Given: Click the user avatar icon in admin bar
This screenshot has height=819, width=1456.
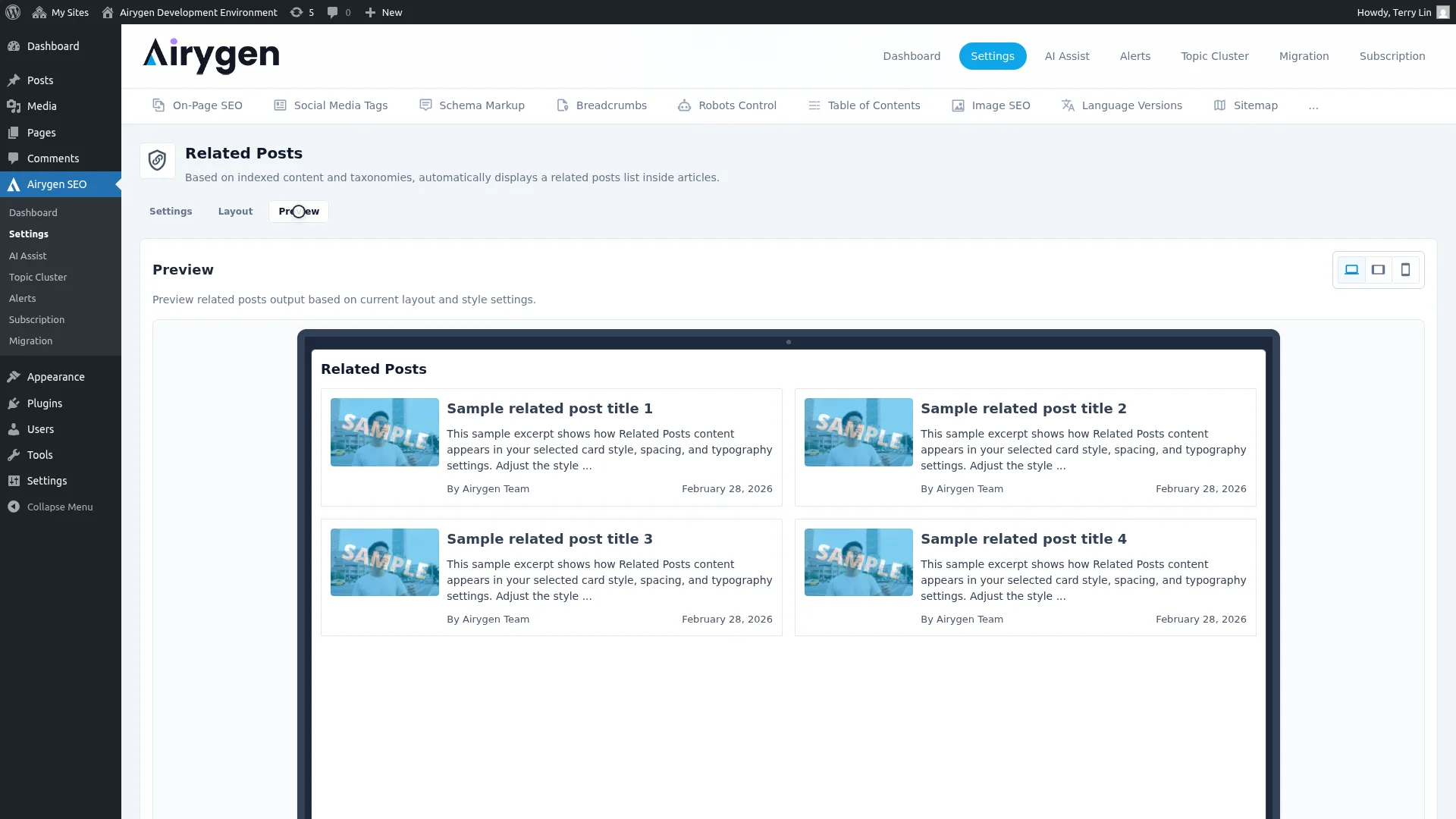Looking at the screenshot, I should [1443, 12].
